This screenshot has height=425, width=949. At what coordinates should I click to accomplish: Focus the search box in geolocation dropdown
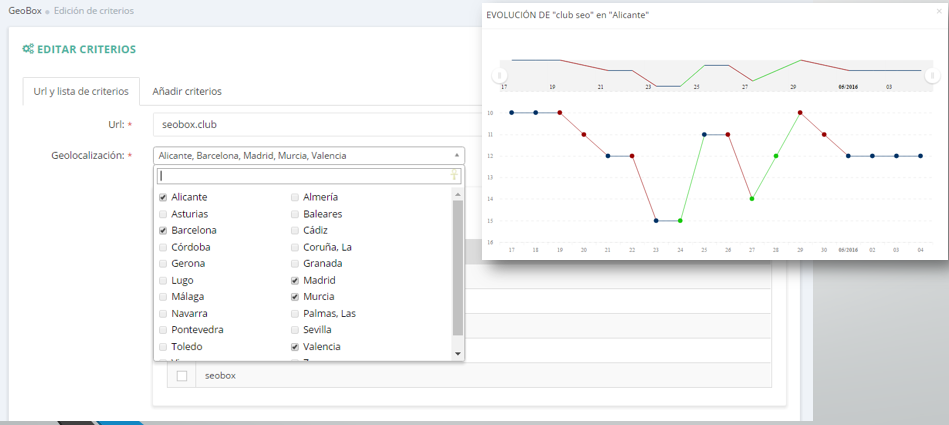(302, 176)
